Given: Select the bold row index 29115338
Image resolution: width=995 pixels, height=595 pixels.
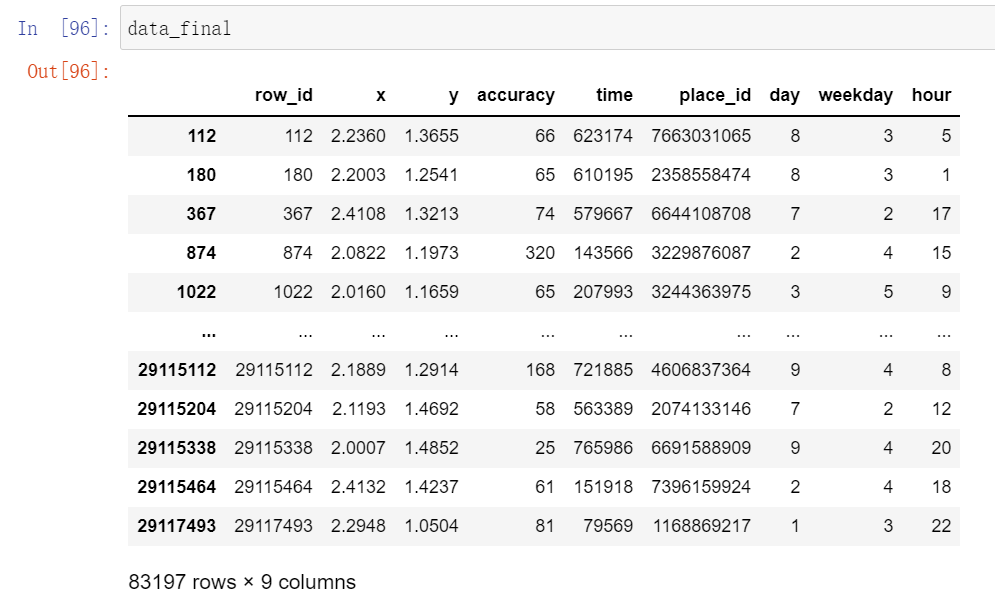Looking at the screenshot, I should (177, 448).
